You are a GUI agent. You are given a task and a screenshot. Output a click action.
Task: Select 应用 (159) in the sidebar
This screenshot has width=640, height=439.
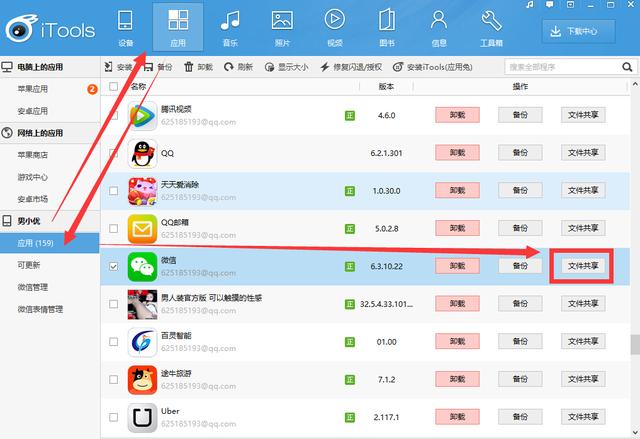coord(36,242)
